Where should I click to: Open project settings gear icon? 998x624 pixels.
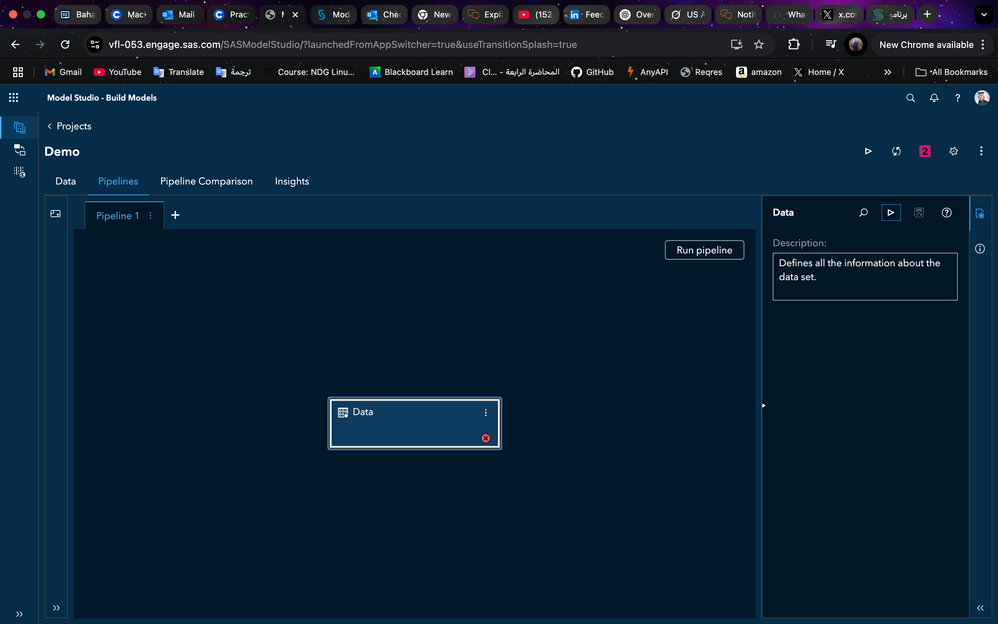(953, 152)
